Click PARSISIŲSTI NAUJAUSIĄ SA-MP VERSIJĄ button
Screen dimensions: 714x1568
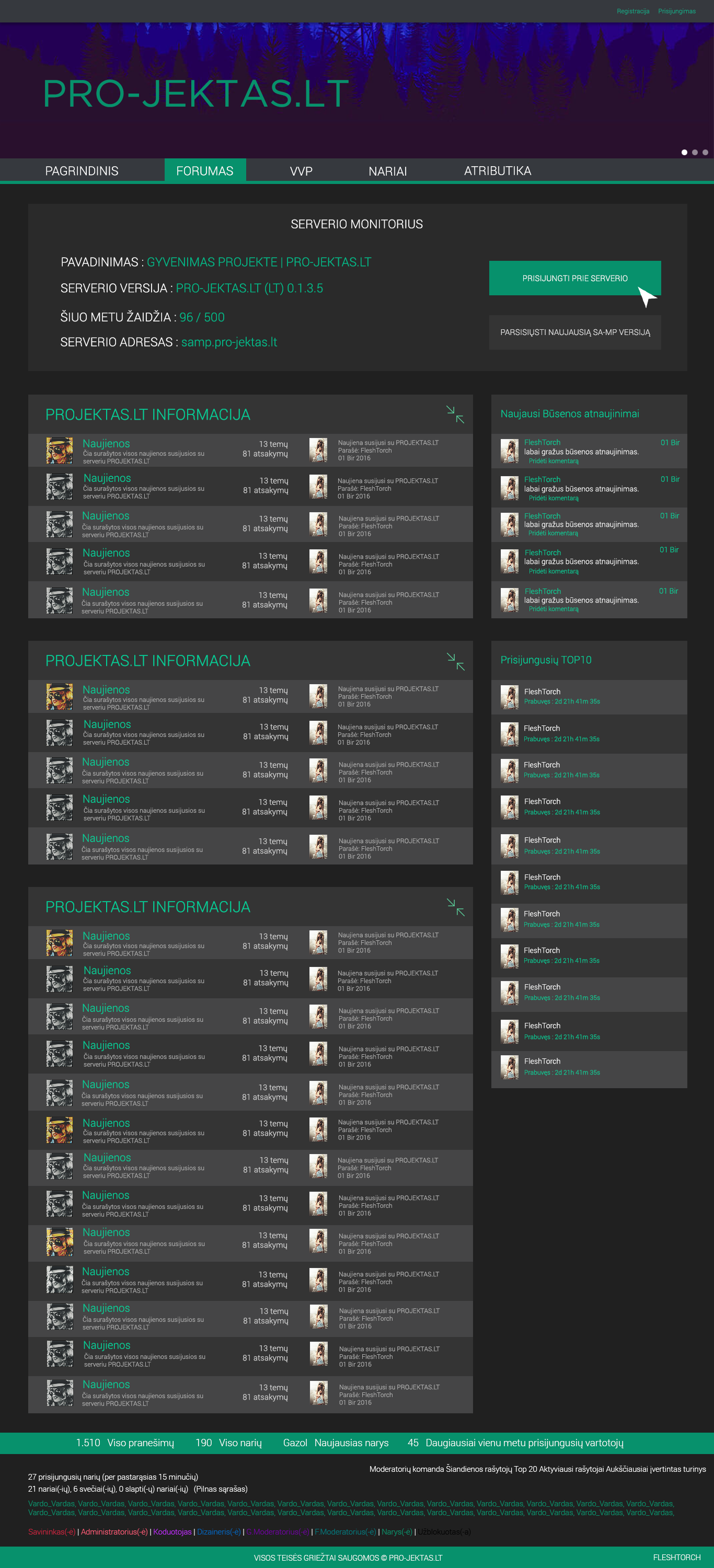[x=574, y=332]
